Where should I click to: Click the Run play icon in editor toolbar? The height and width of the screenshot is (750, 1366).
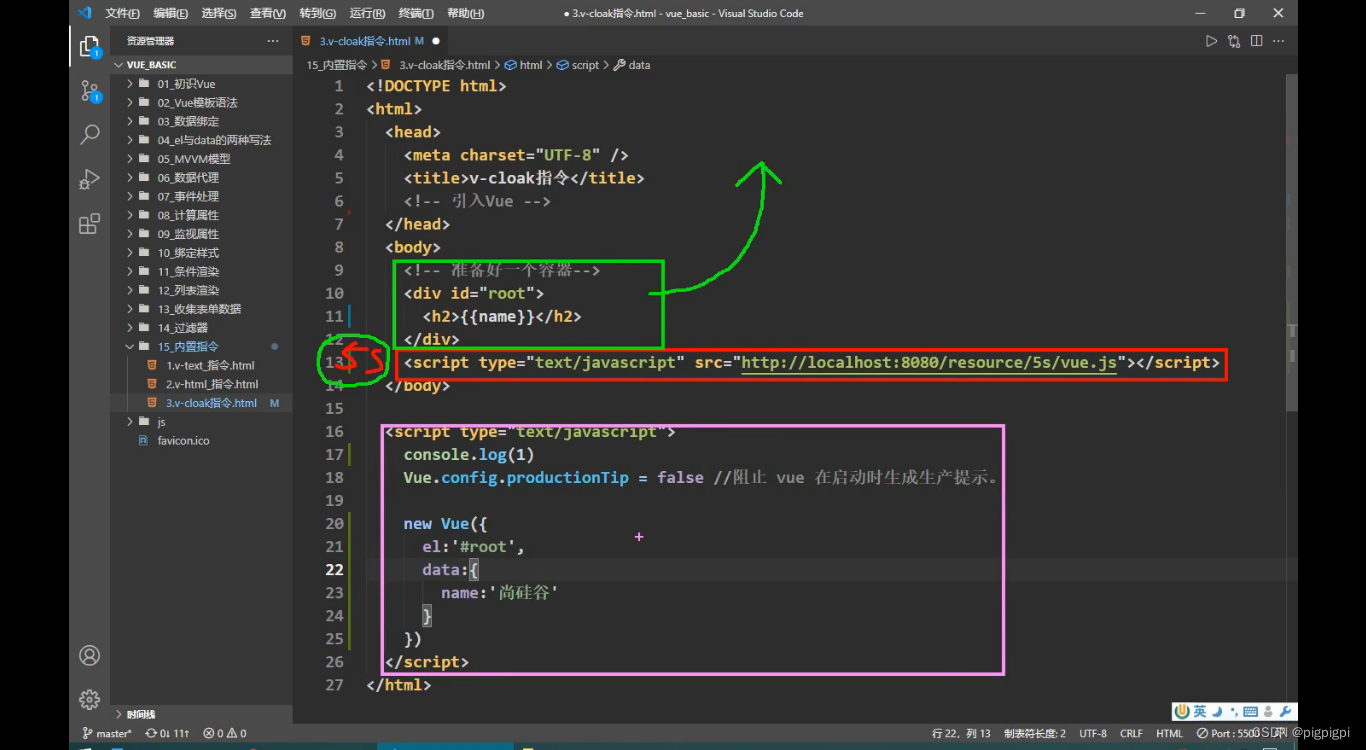[x=1211, y=41]
